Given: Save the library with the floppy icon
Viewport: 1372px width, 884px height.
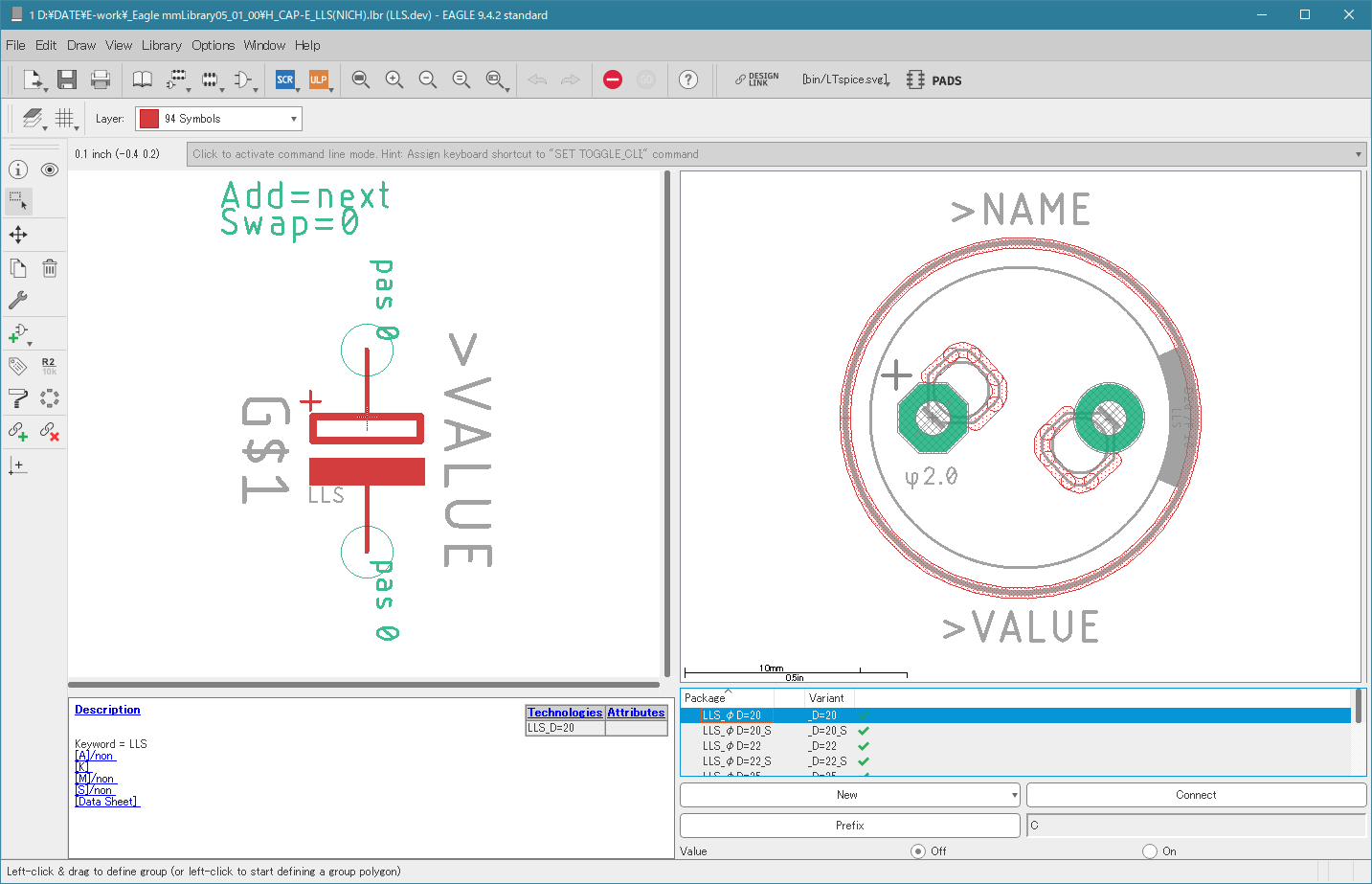Looking at the screenshot, I should click(x=67, y=79).
